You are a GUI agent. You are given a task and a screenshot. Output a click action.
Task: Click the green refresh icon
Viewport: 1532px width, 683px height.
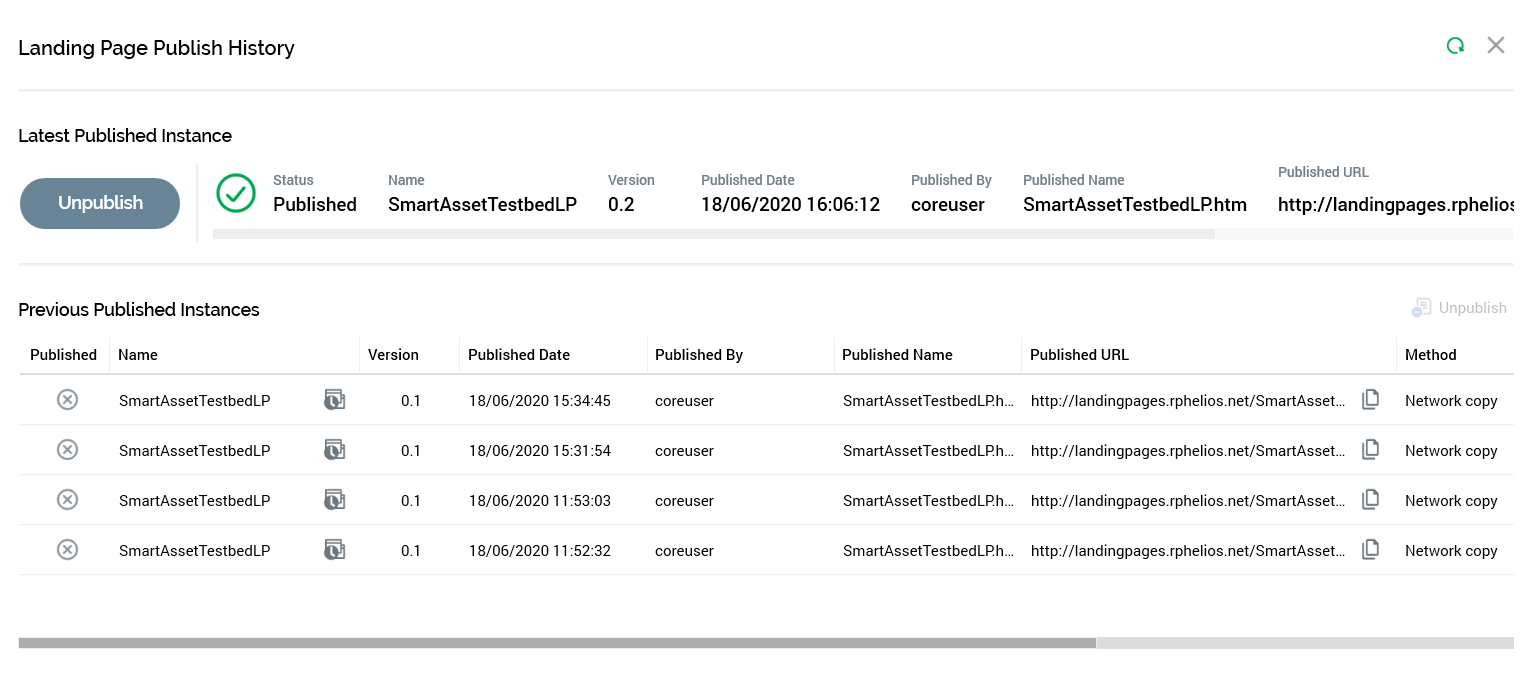point(1455,46)
